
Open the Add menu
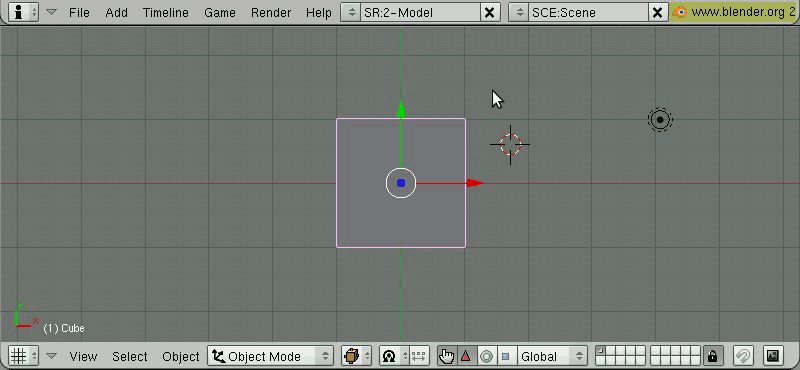(116, 12)
